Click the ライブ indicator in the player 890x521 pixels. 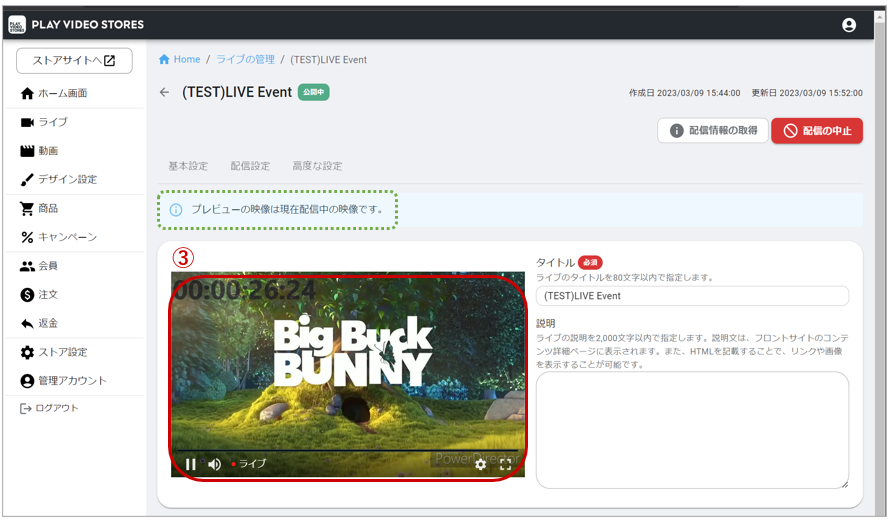point(249,464)
